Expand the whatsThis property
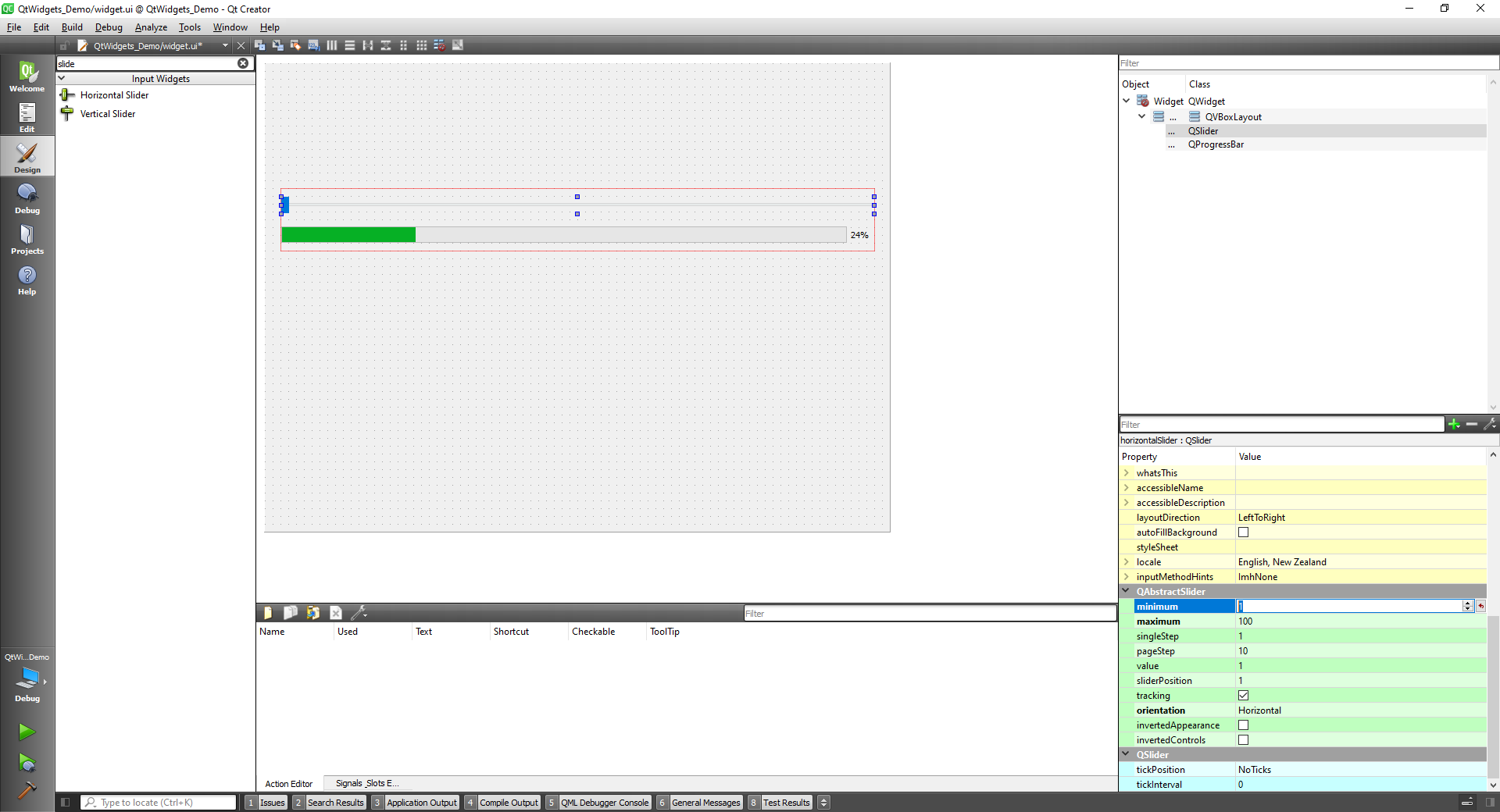Image resolution: width=1500 pixels, height=812 pixels. click(1127, 473)
